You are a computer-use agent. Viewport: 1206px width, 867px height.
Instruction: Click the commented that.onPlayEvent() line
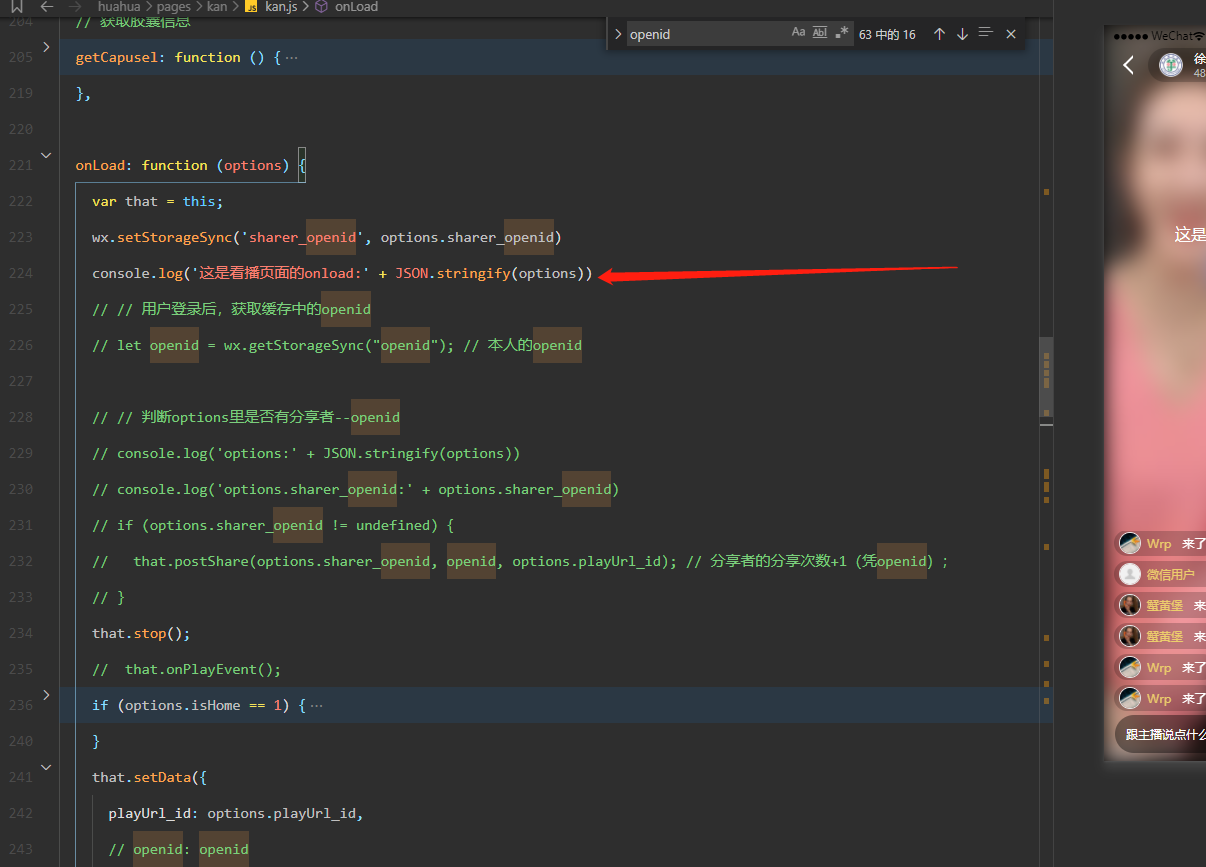click(x=187, y=669)
